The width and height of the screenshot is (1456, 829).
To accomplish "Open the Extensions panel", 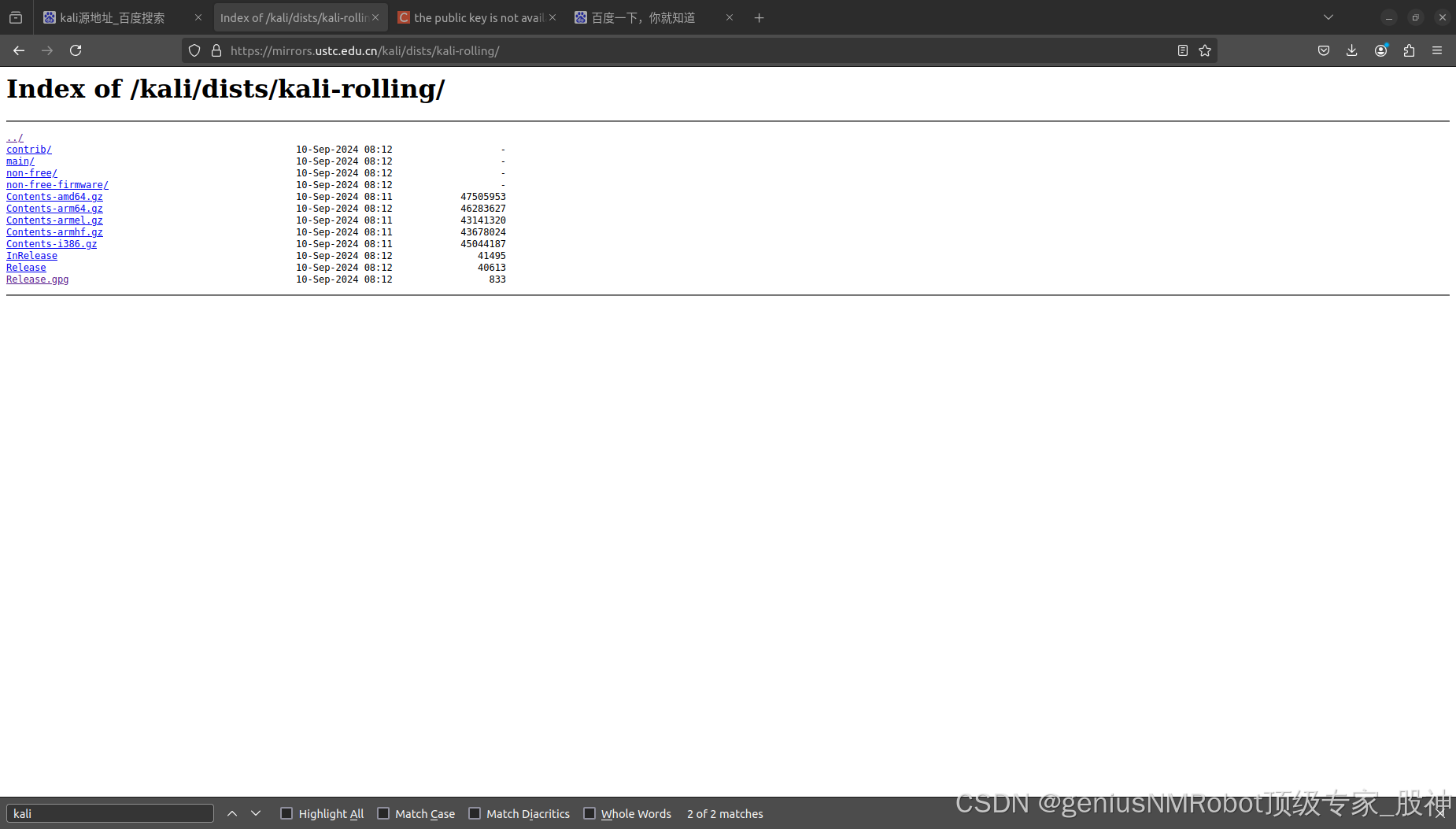I will [x=1408, y=50].
